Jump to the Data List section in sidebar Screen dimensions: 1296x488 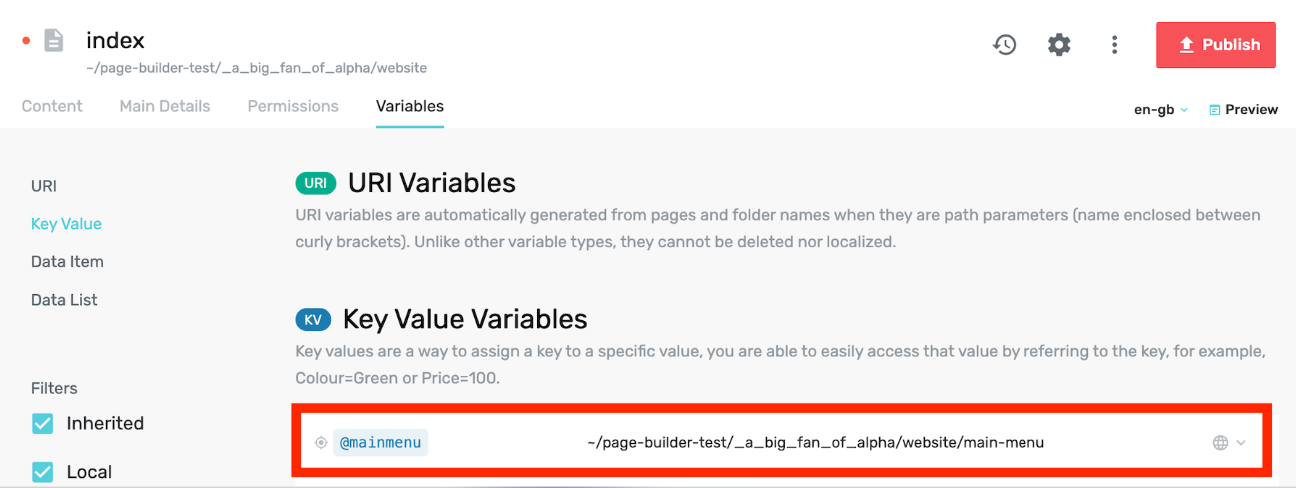[64, 300]
